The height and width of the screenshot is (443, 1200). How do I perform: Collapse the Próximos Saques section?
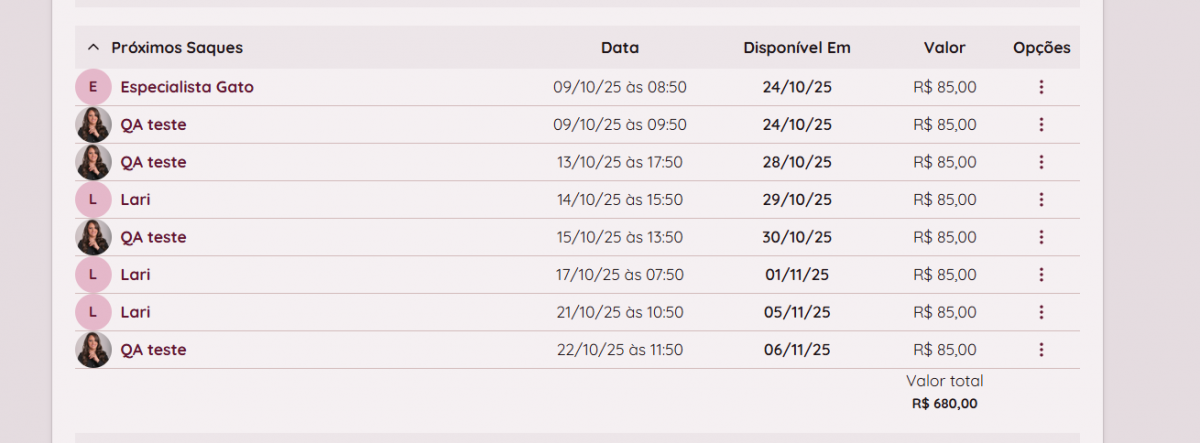(x=93, y=48)
